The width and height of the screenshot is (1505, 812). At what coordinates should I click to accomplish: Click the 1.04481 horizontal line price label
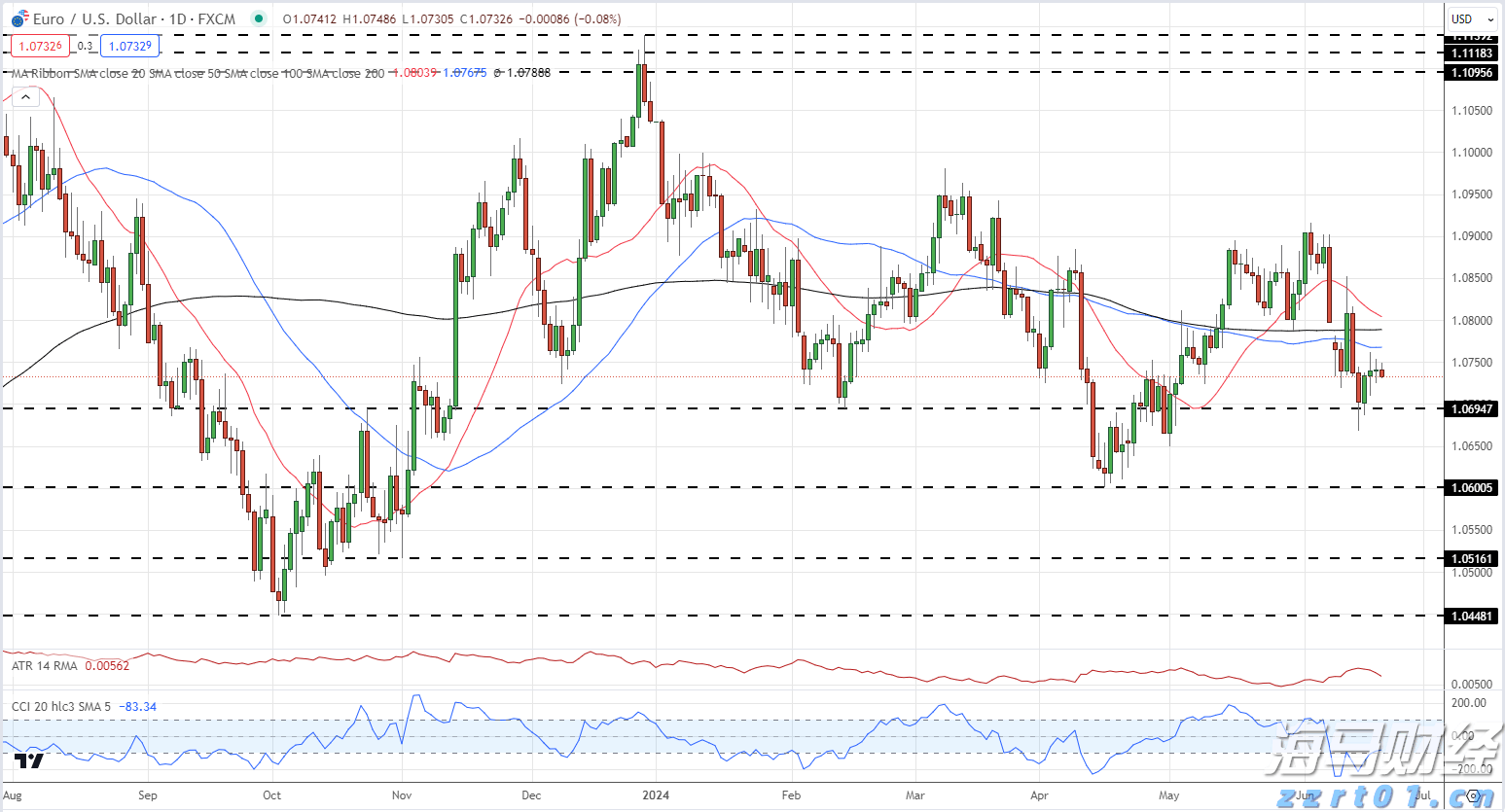(1472, 616)
